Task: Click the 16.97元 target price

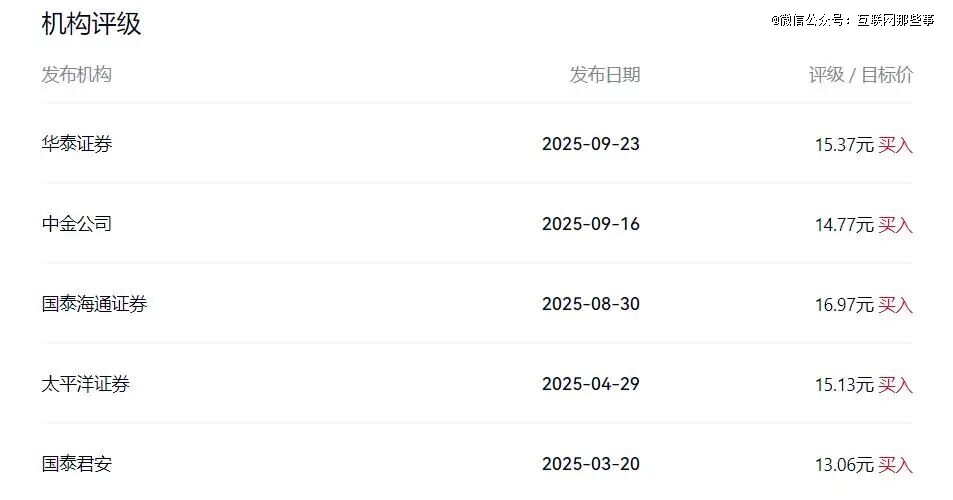Action: click(844, 305)
